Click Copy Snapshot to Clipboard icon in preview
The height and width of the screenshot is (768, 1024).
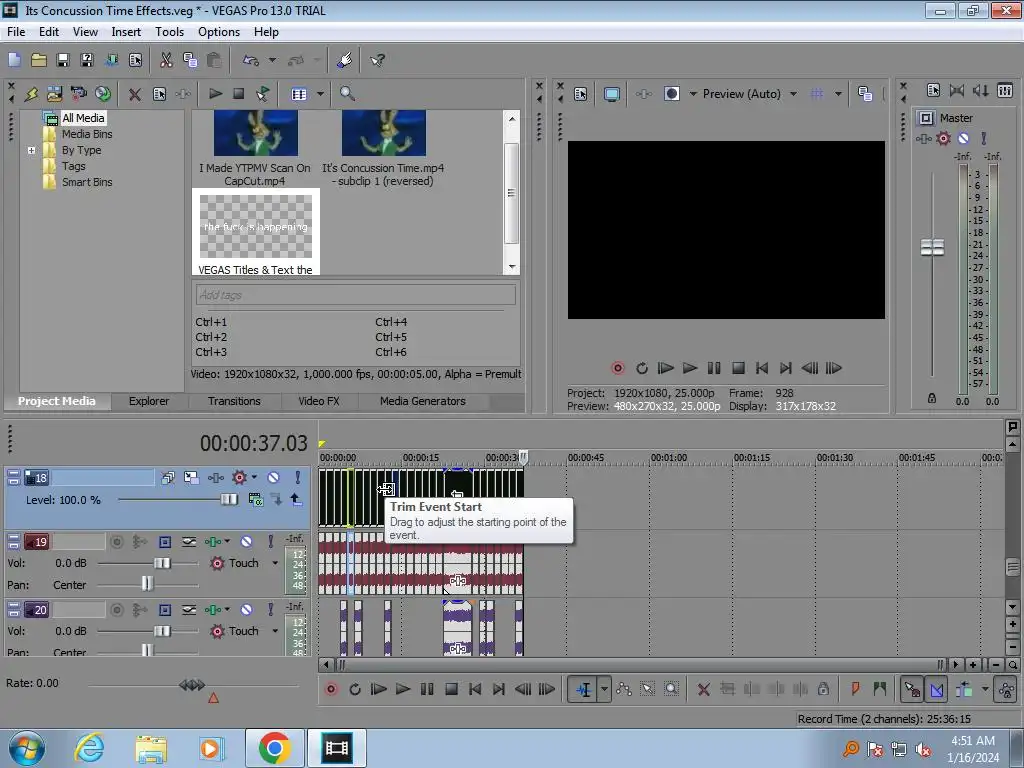tap(865, 94)
